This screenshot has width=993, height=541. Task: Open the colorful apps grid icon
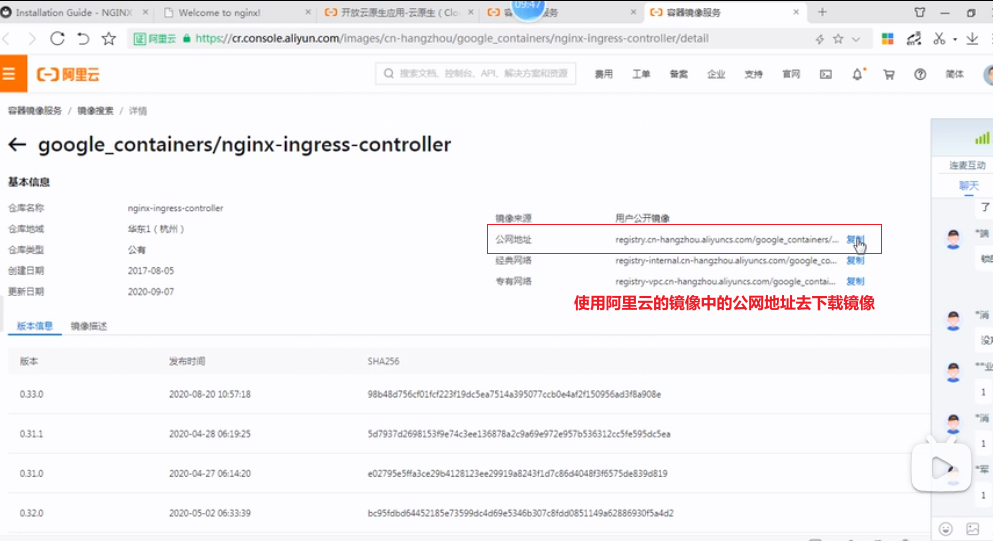[888, 39]
